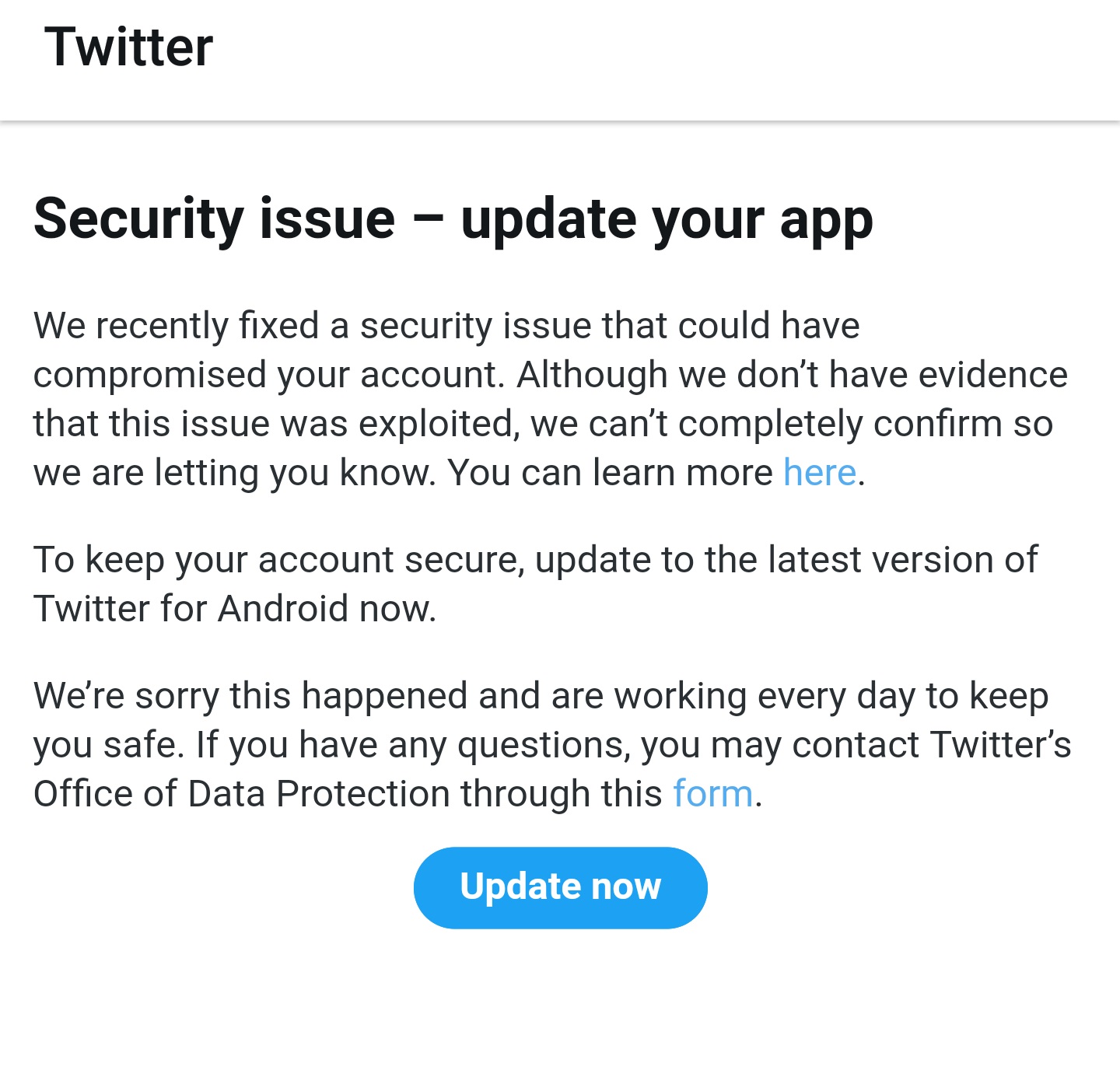Click the "You can learn more" text

point(610,473)
